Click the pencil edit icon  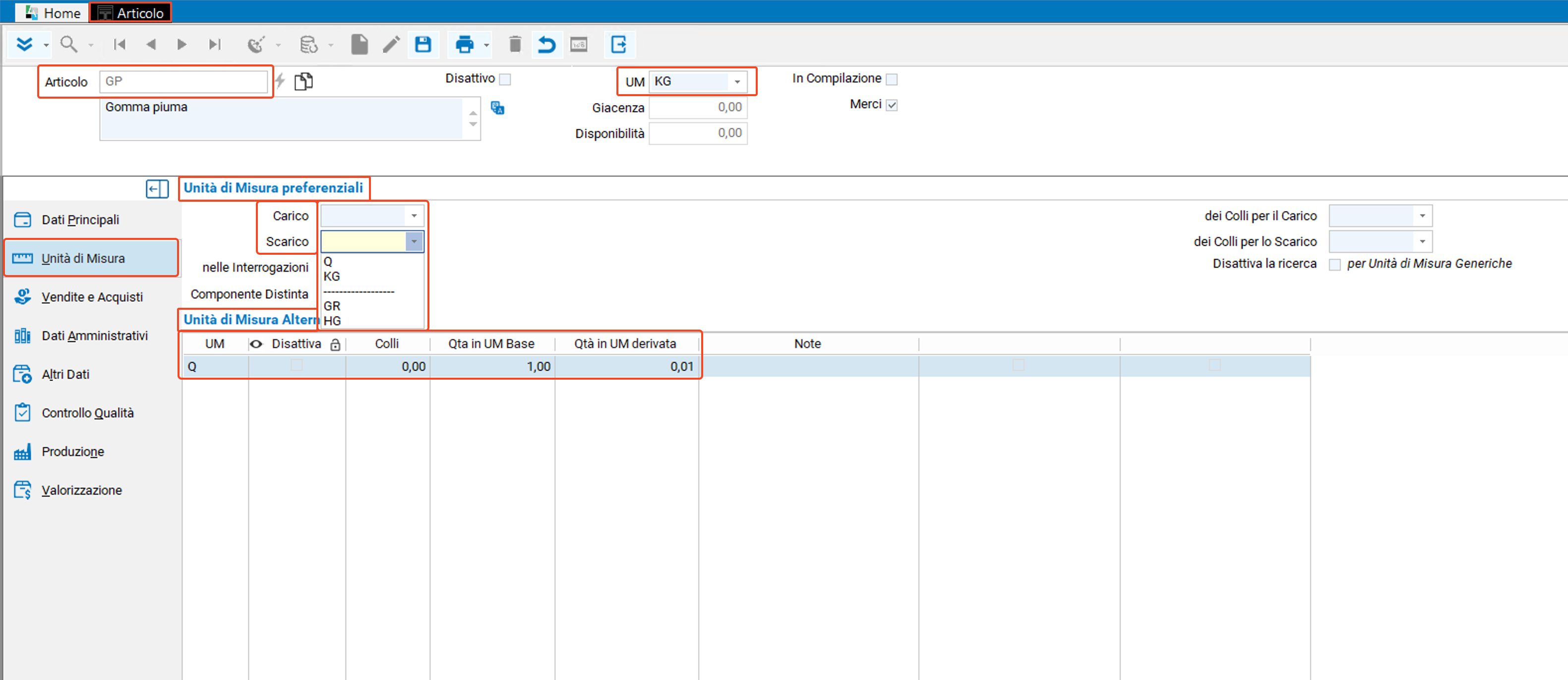coord(391,45)
